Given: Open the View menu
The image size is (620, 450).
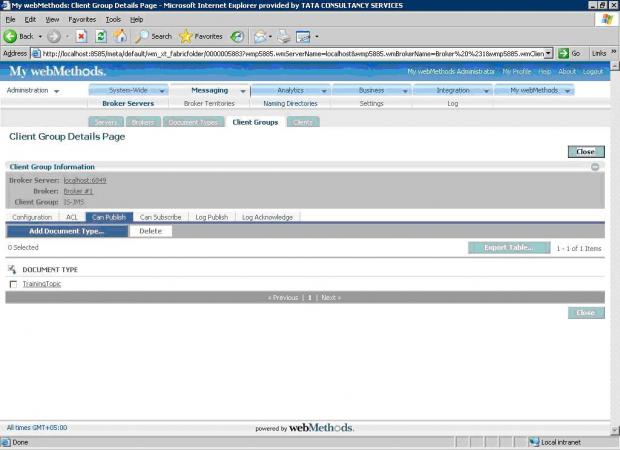Looking at the screenshot, I should 52,19.
